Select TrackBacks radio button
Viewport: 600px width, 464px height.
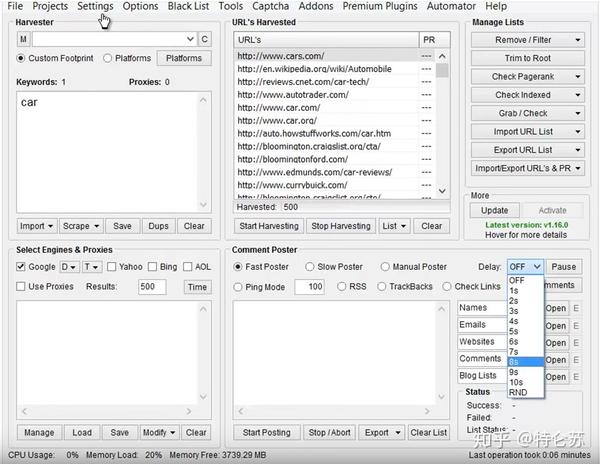(382, 287)
